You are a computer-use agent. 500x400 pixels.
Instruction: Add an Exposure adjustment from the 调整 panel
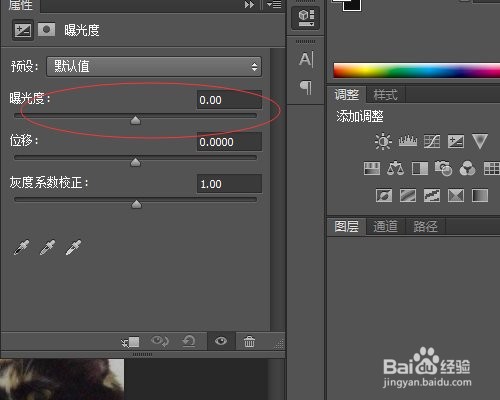point(456,141)
